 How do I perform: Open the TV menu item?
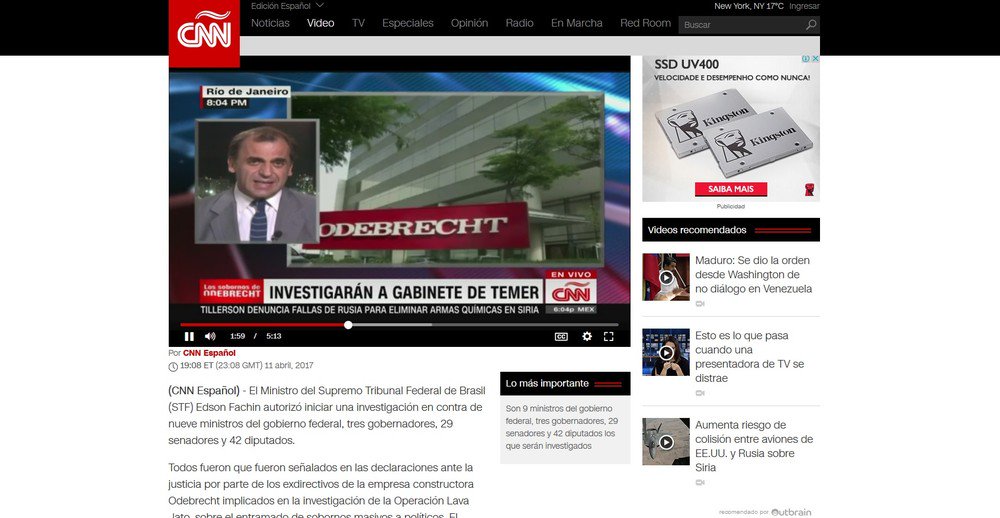(358, 23)
